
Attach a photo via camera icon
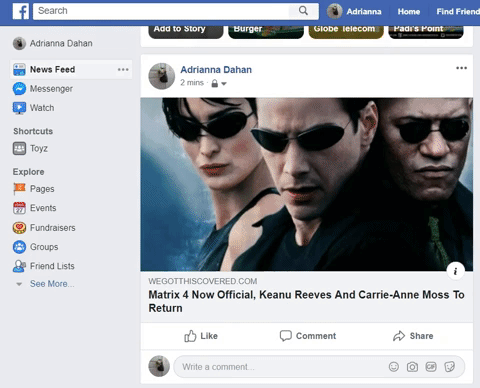[412, 367]
